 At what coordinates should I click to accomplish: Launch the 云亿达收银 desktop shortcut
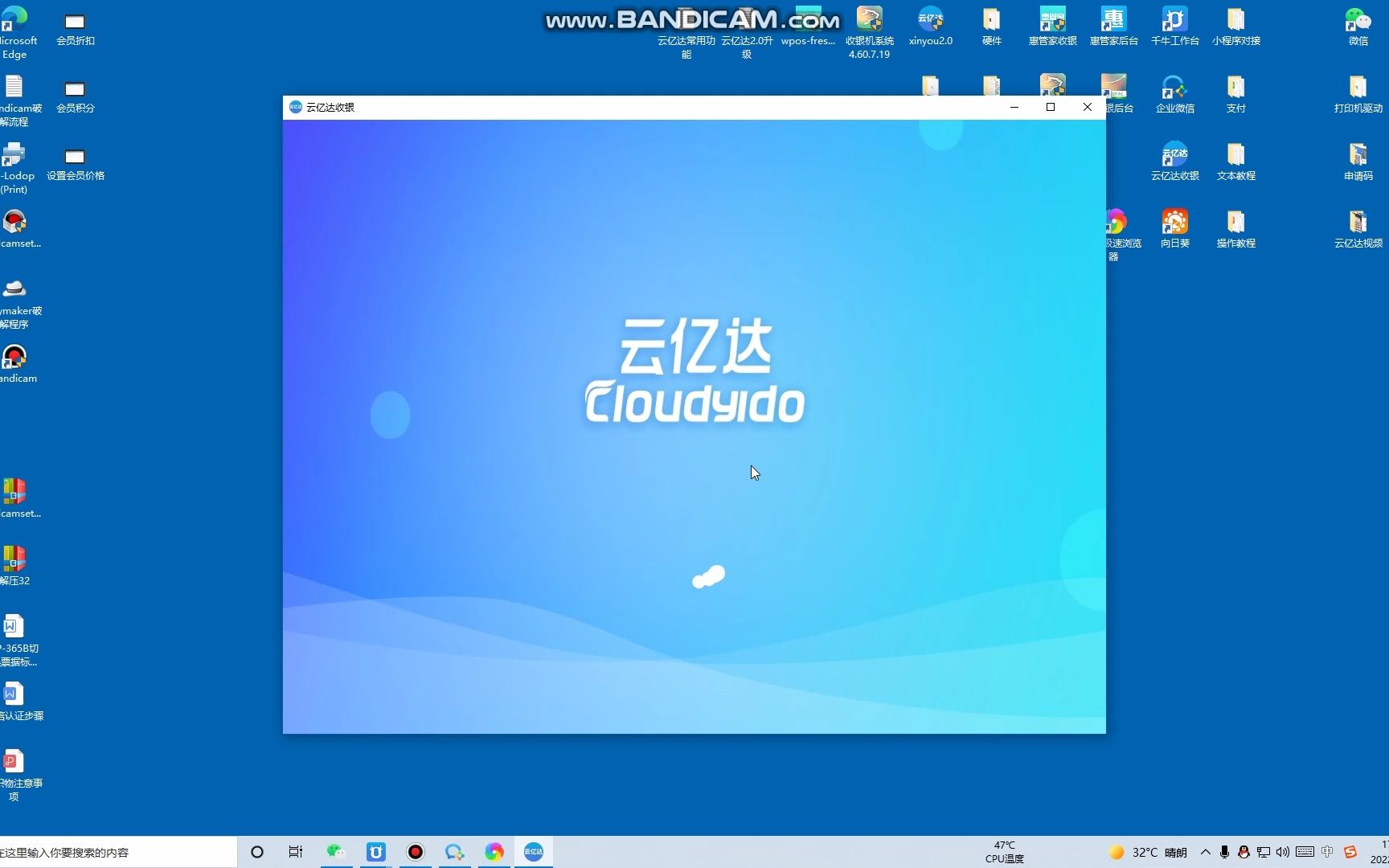tap(1174, 162)
